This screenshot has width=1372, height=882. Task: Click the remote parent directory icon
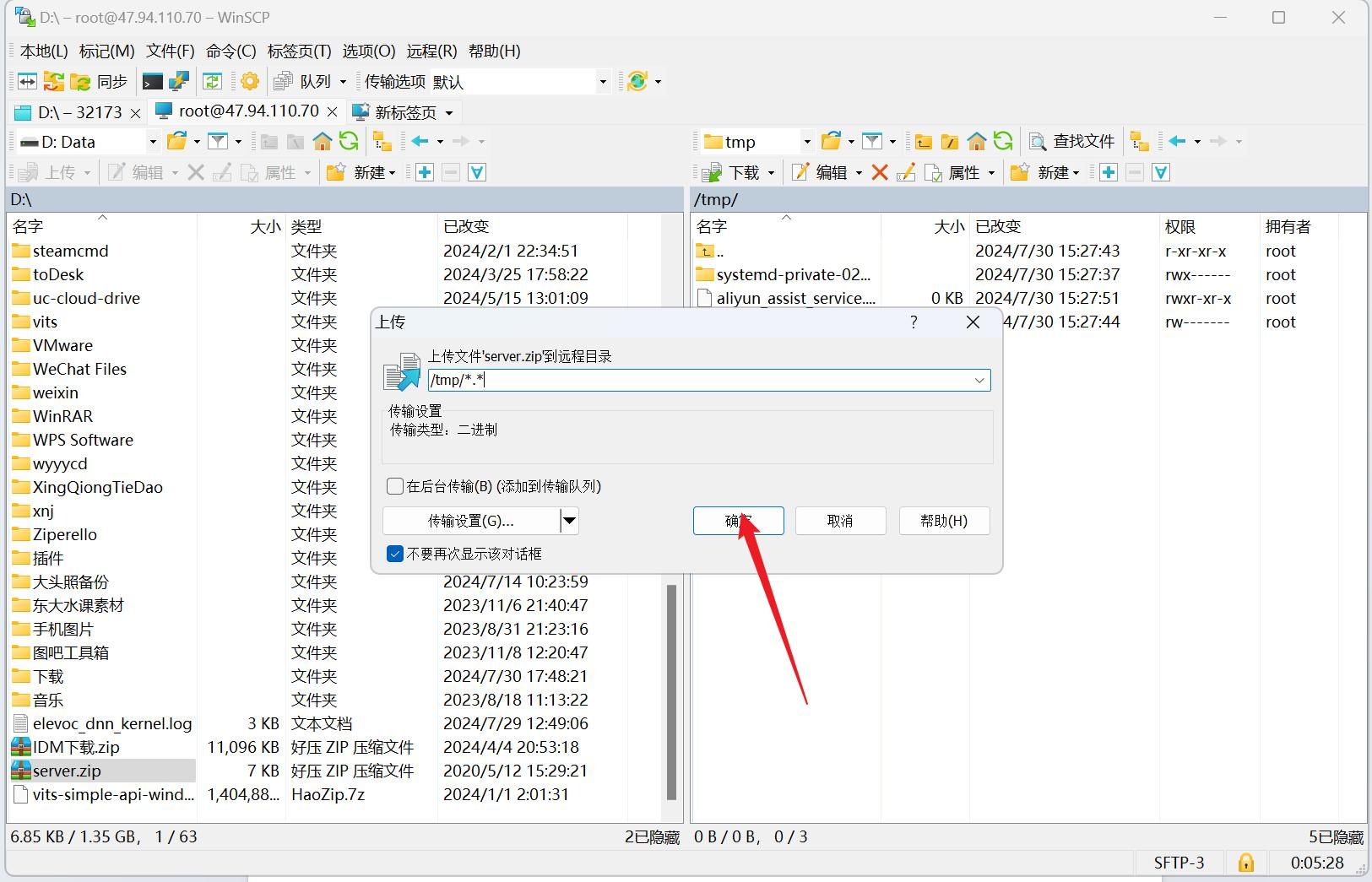tap(924, 141)
